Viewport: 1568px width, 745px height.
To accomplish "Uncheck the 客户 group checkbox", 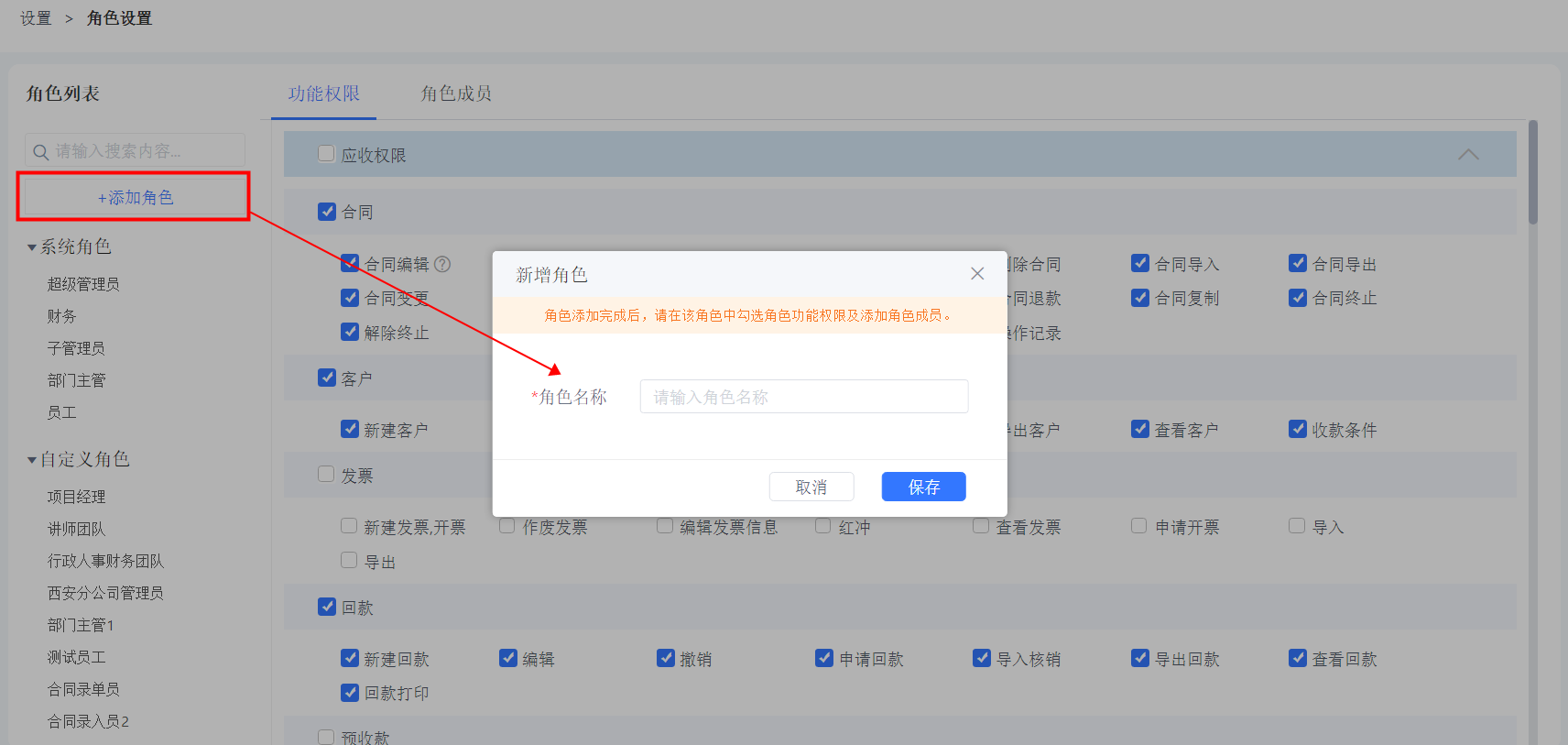I will (327, 378).
